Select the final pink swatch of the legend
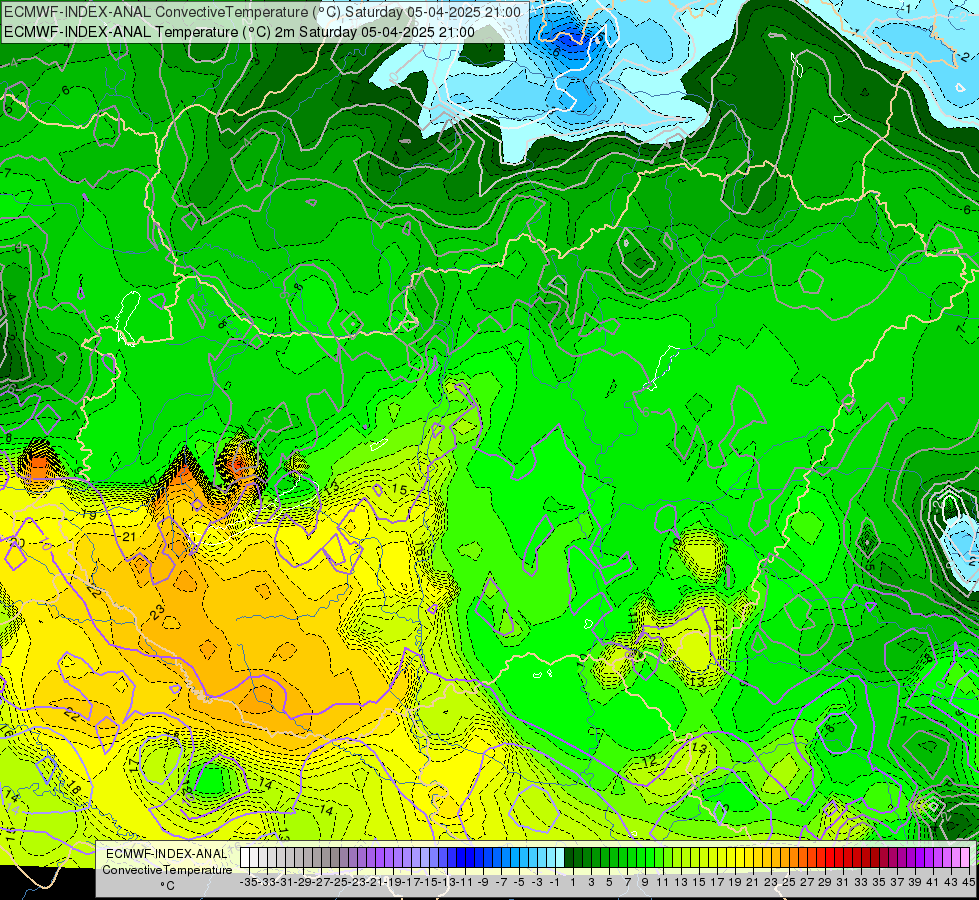The image size is (979, 900). click(x=964, y=857)
